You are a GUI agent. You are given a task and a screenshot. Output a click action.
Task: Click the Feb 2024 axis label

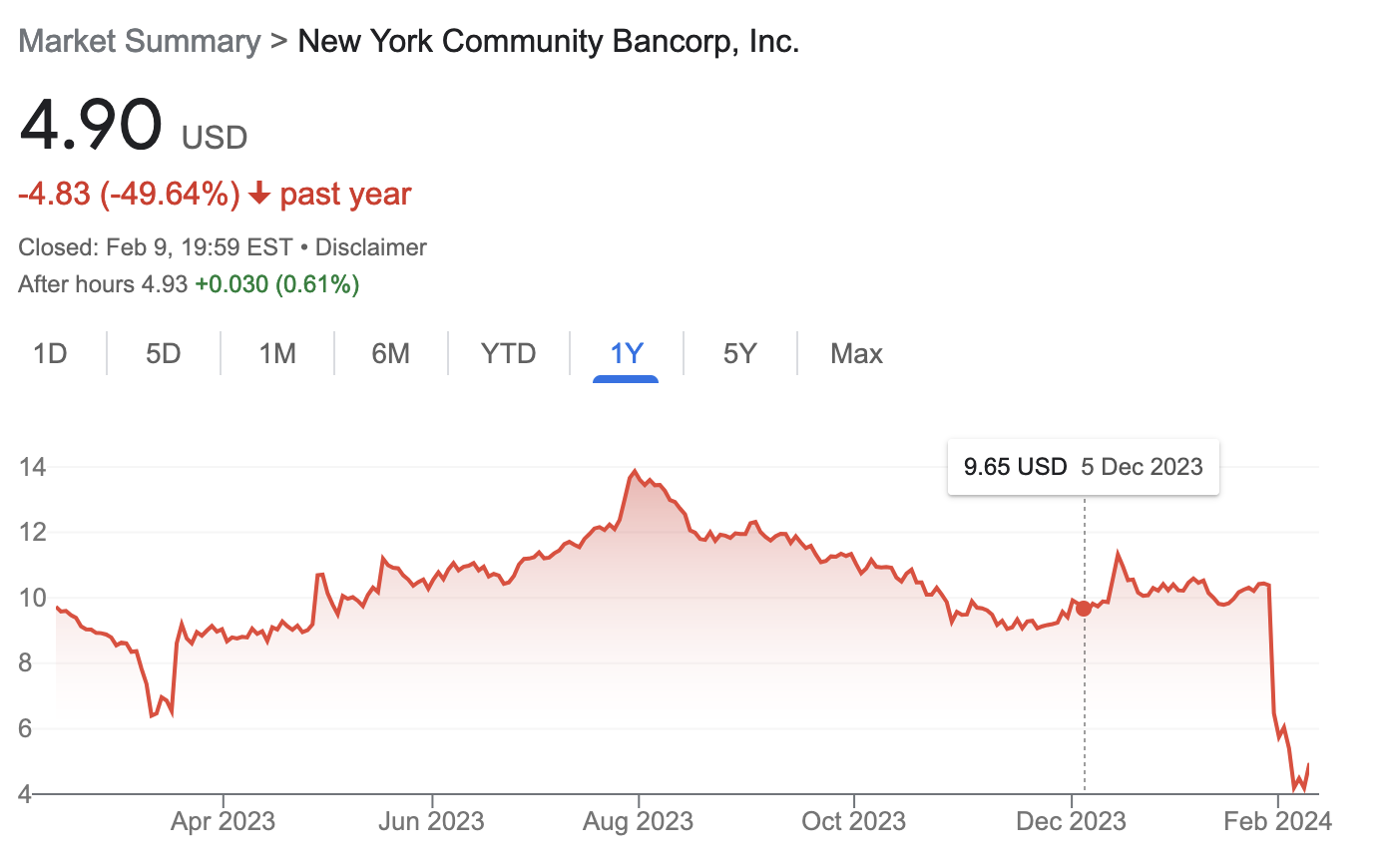(x=1277, y=821)
